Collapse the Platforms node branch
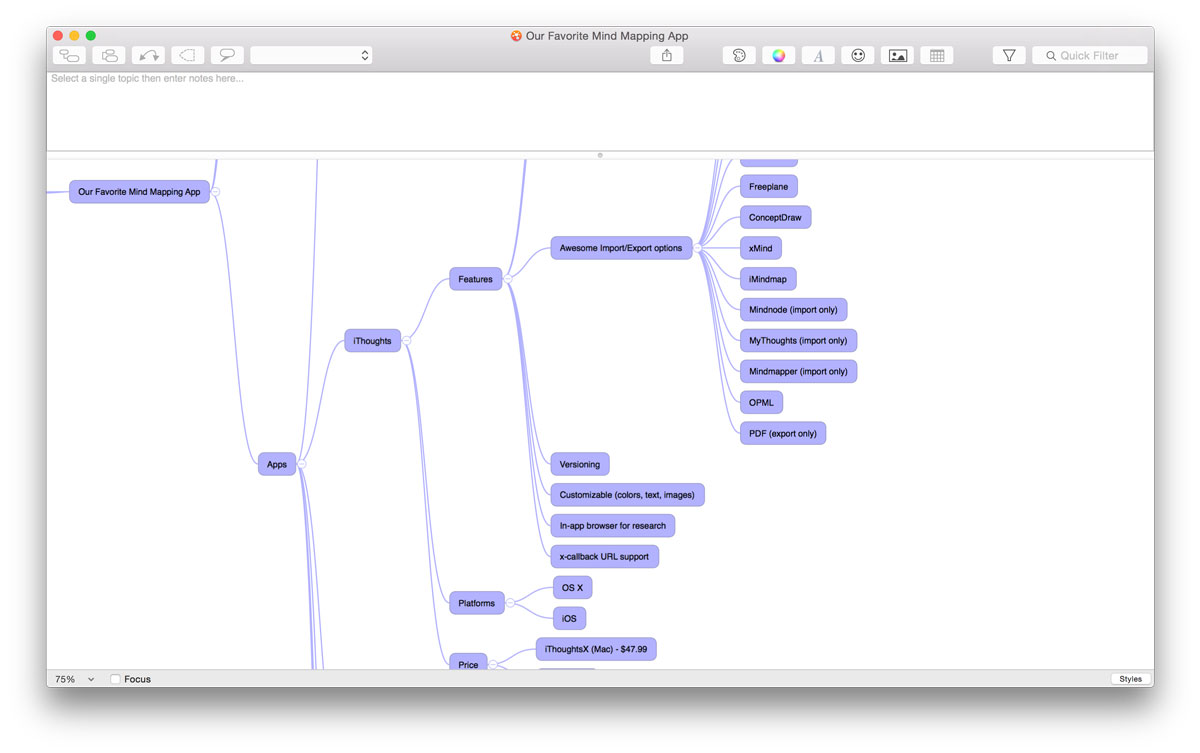 pyautogui.click(x=510, y=603)
